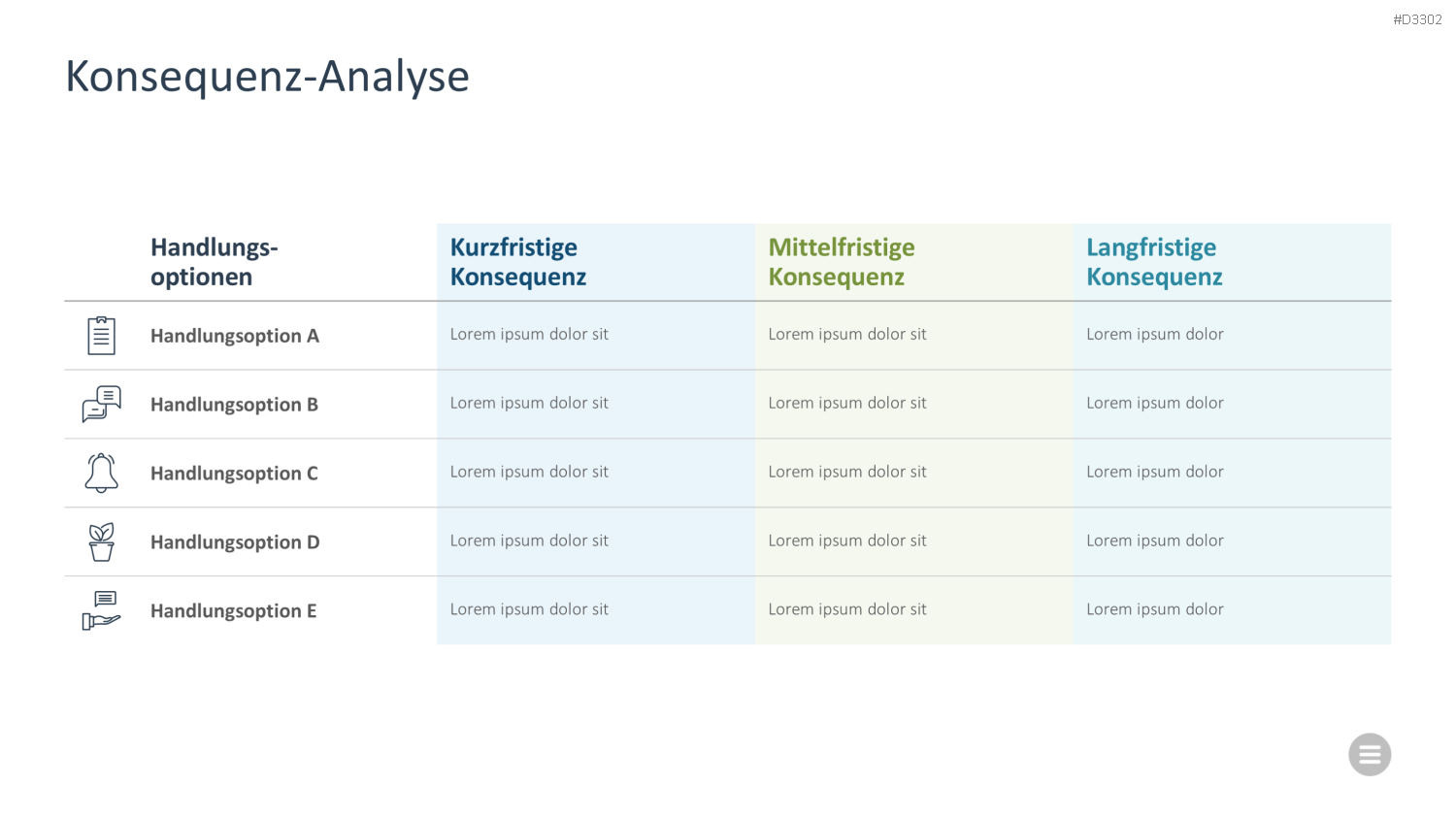This screenshot has width=1456, height=819.
Task: Click the clipboard icon beside Handlungsoption A
Action: (102, 336)
